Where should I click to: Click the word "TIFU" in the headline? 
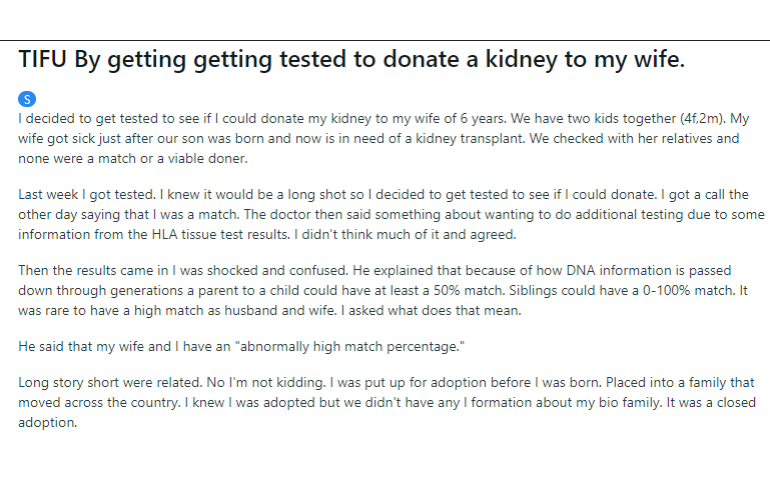(x=42, y=59)
